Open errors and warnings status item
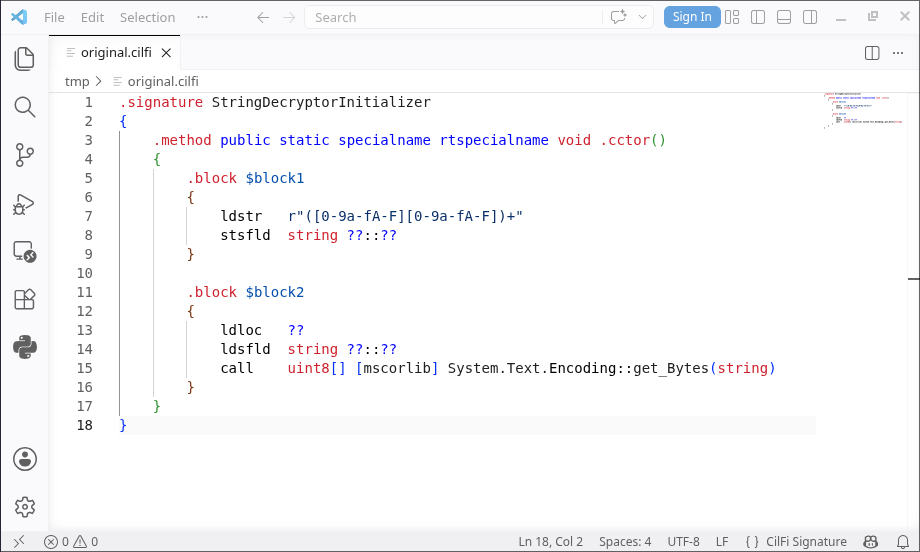The width and height of the screenshot is (920, 552). pos(71,541)
